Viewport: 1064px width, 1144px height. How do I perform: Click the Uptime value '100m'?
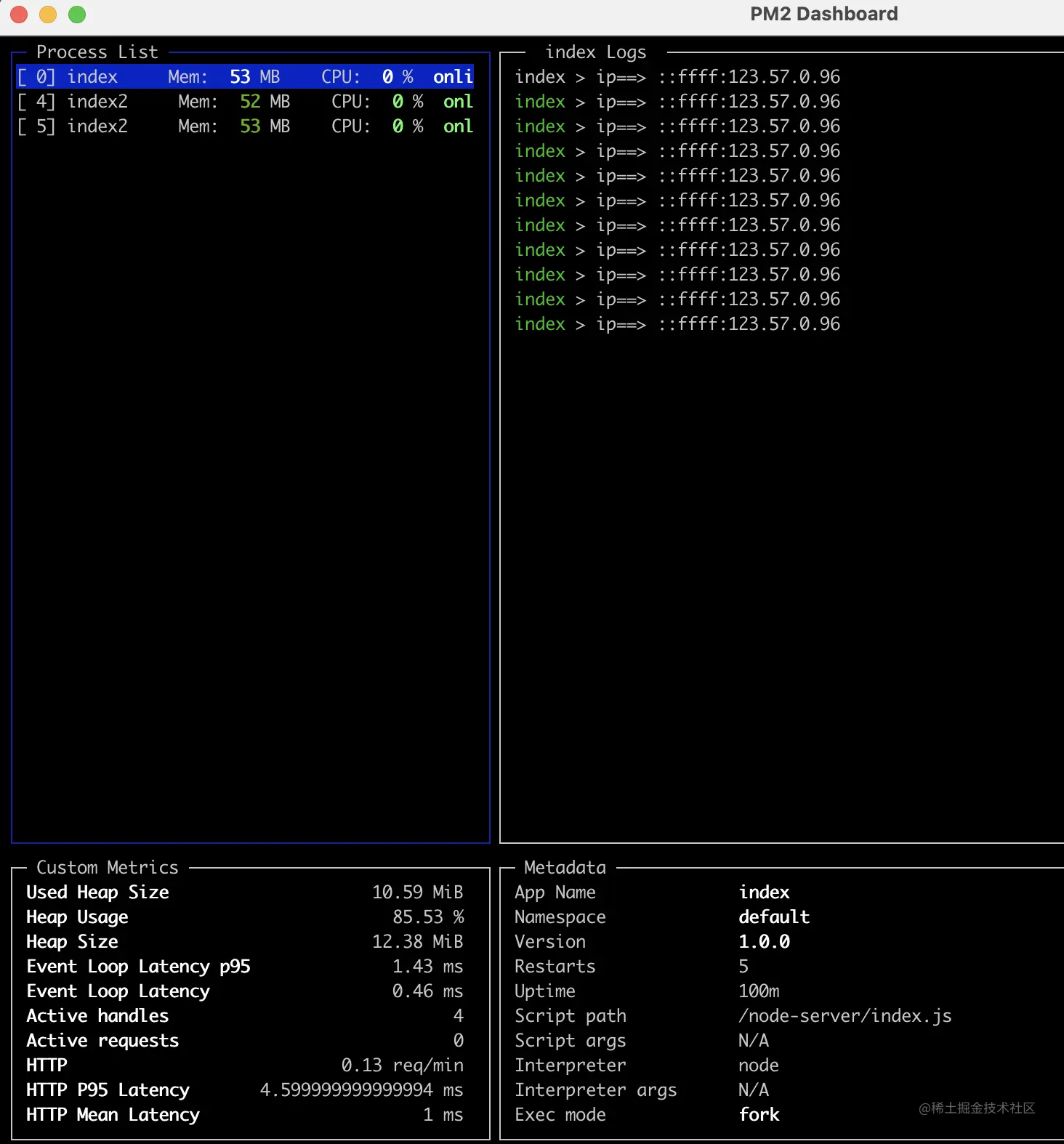759,991
